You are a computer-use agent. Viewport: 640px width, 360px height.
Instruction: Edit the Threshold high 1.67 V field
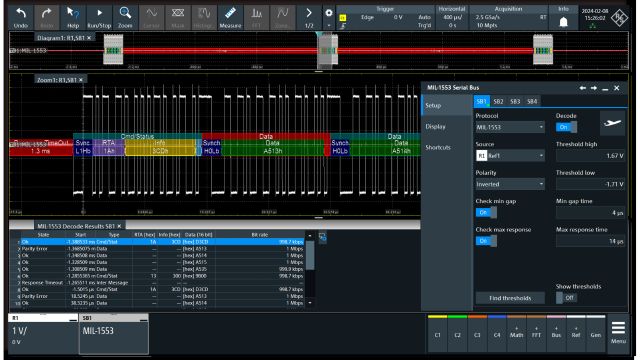(590, 156)
